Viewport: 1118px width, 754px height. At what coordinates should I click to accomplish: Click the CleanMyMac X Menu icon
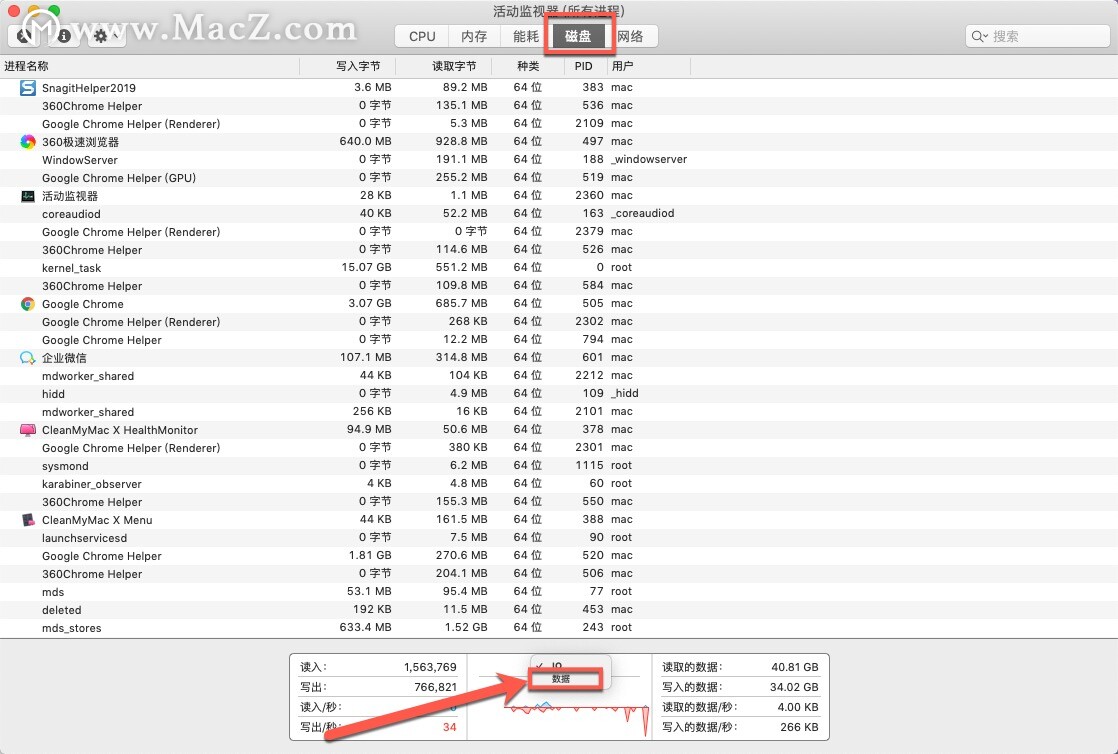coord(28,520)
